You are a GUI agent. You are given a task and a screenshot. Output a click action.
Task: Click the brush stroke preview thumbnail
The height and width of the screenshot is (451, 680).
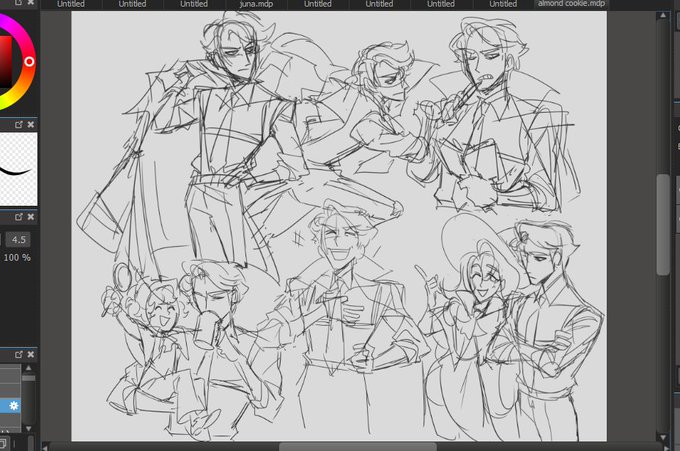[x=17, y=169]
